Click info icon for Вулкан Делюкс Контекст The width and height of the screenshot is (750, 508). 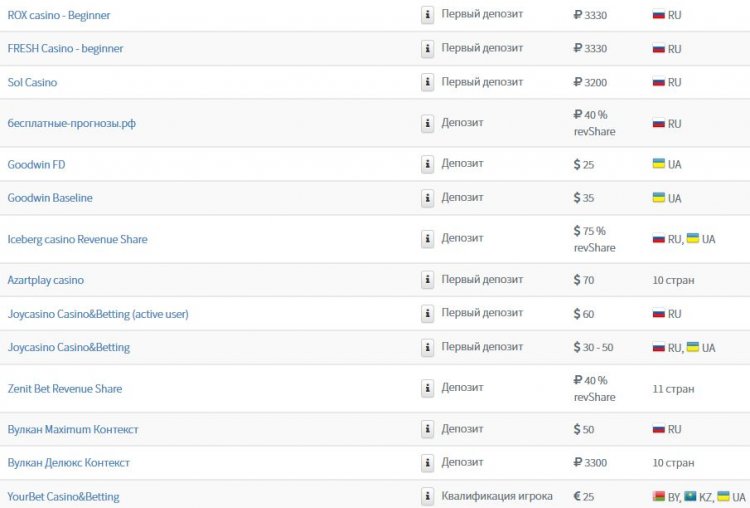(427, 463)
